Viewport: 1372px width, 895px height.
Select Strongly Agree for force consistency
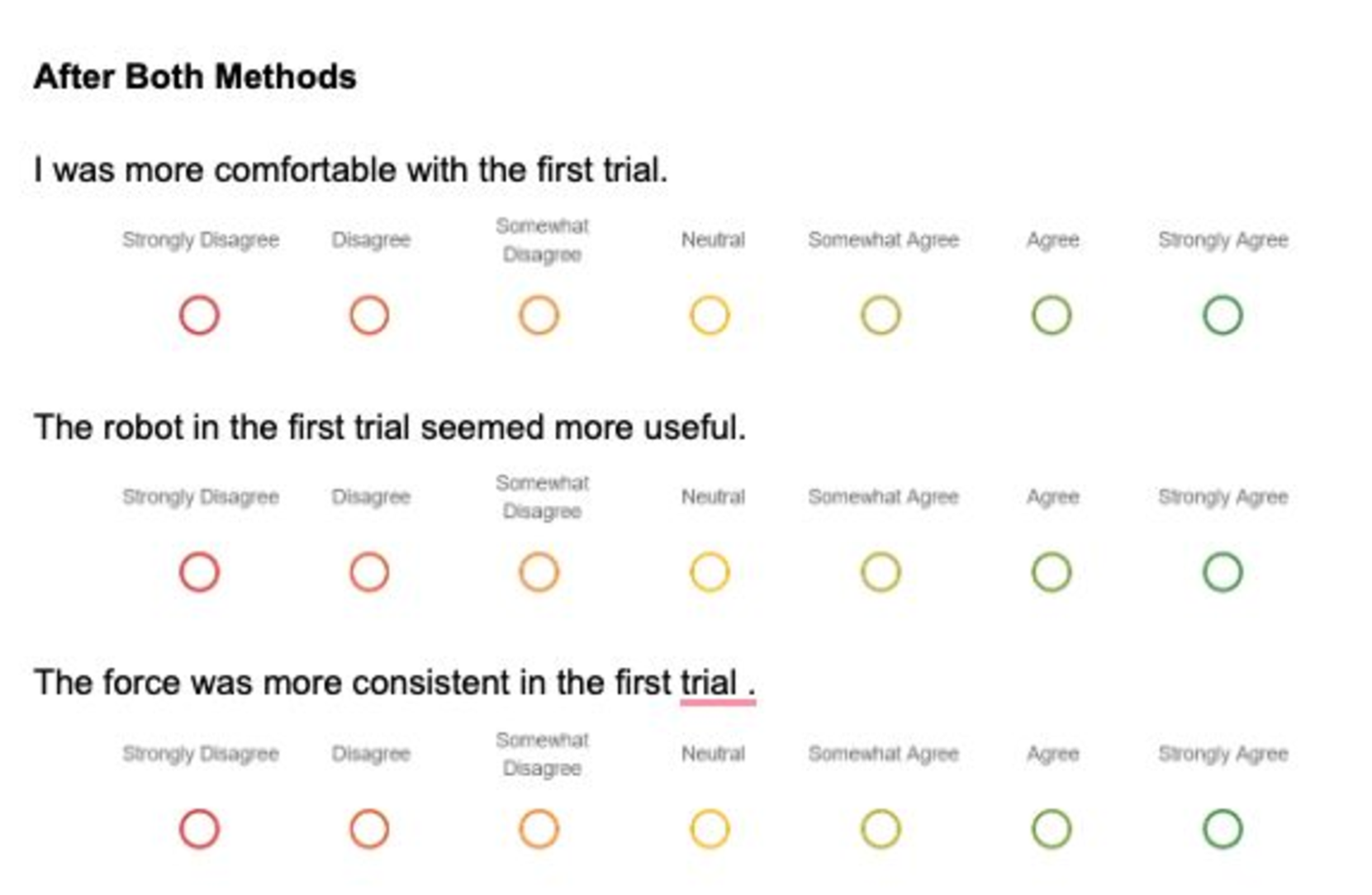tap(1222, 829)
